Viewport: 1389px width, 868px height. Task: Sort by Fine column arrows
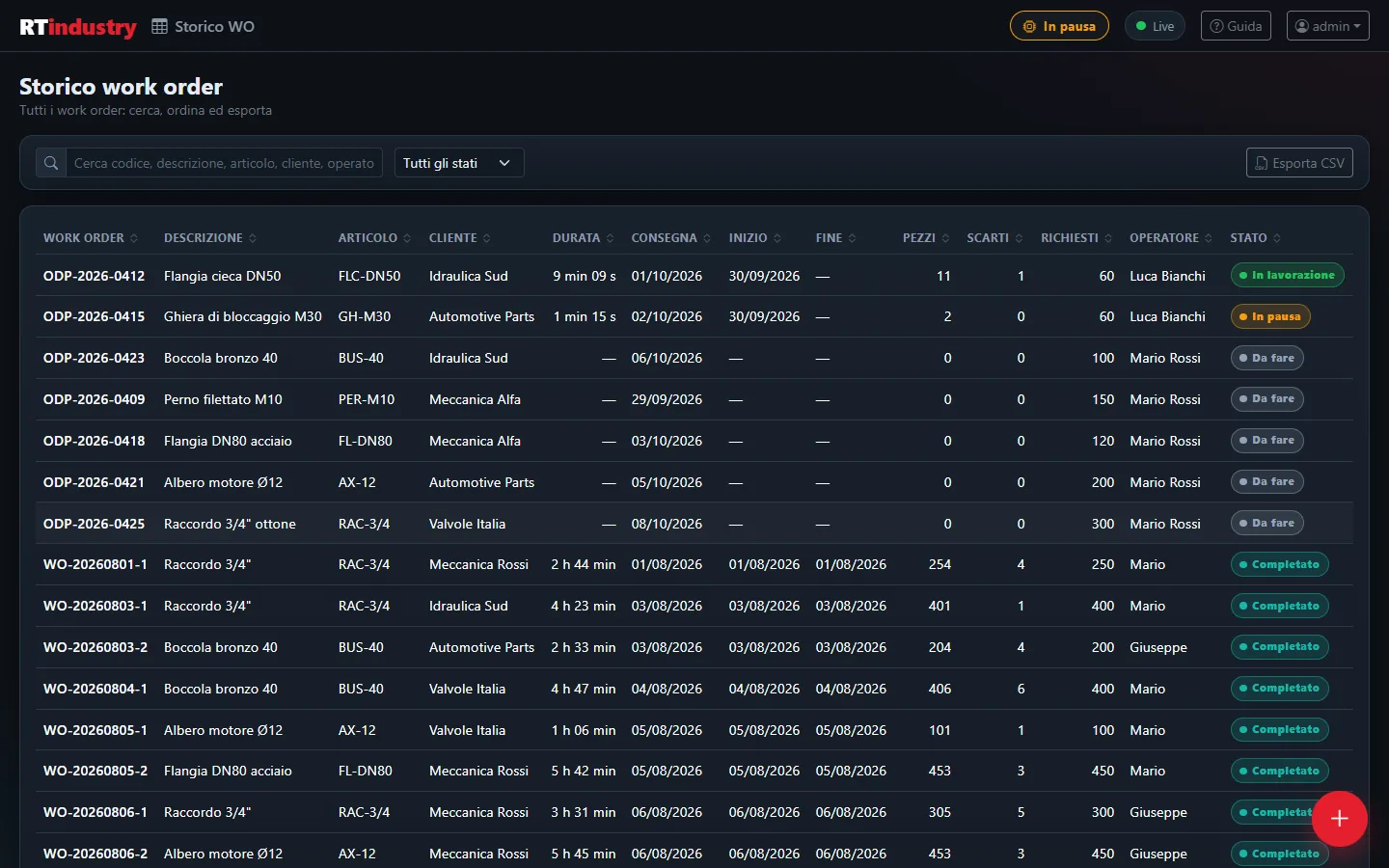(852, 238)
